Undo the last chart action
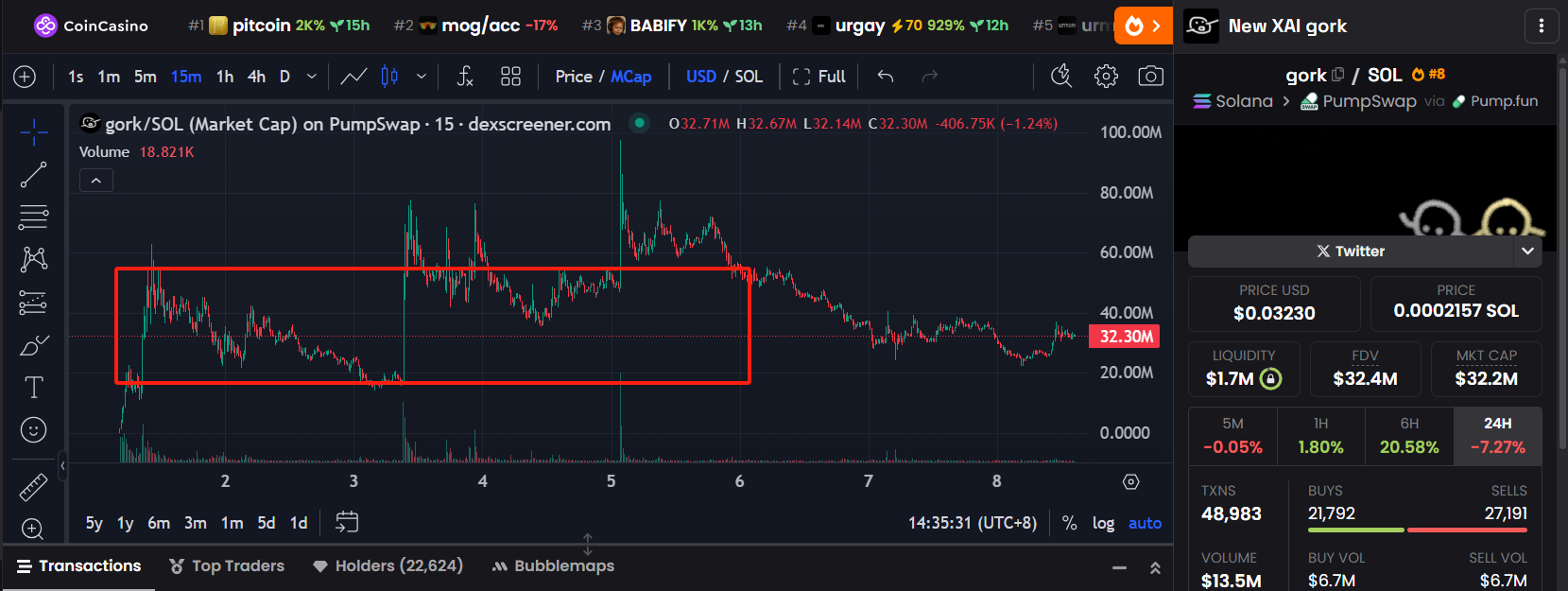Viewport: 1568px width, 591px height. click(x=886, y=77)
